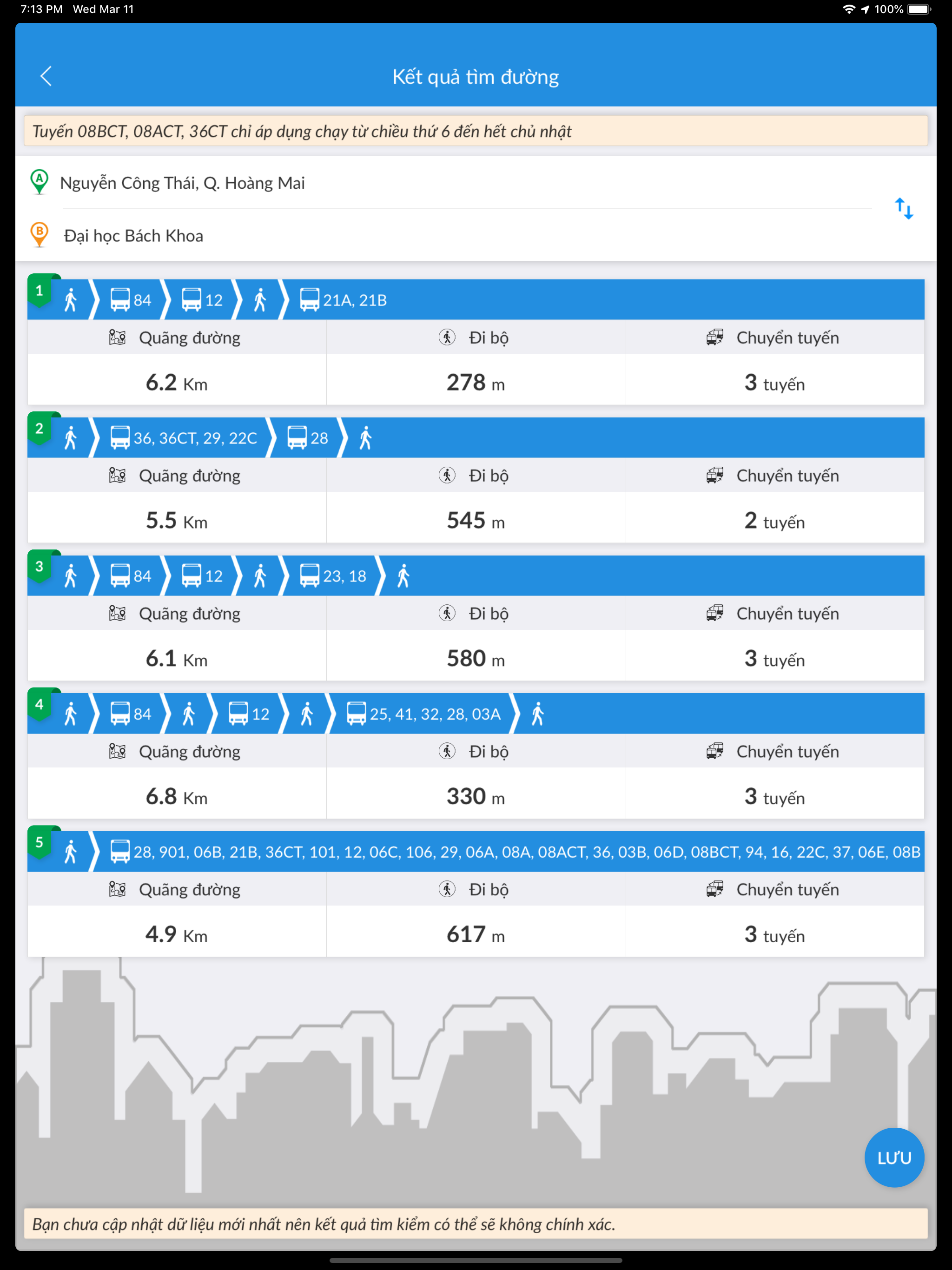The height and width of the screenshot is (1270, 952).
Task: Open route 4 showing 330 m walking
Action: click(x=476, y=755)
